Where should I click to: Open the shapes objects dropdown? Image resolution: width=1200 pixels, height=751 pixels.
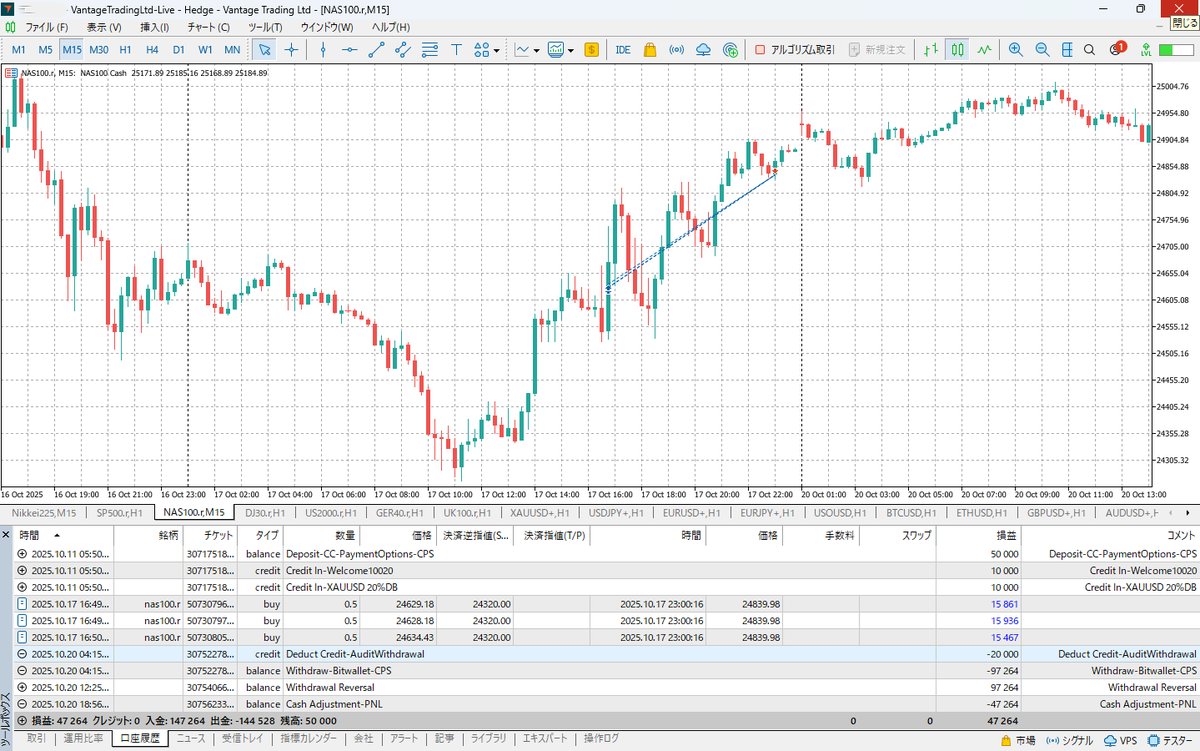[x=487, y=49]
